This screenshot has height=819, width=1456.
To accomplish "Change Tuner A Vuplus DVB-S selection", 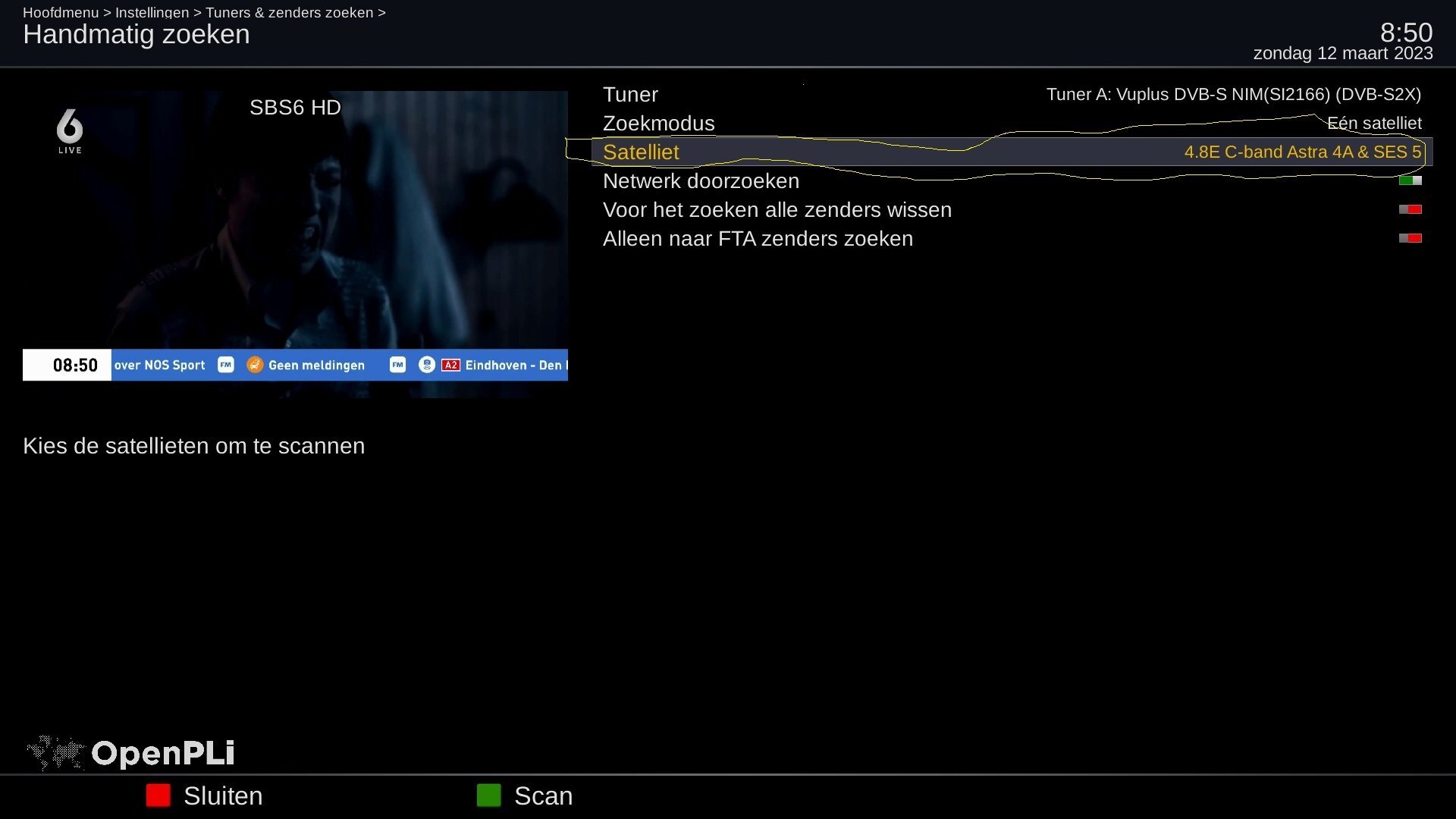I will (x=1233, y=94).
